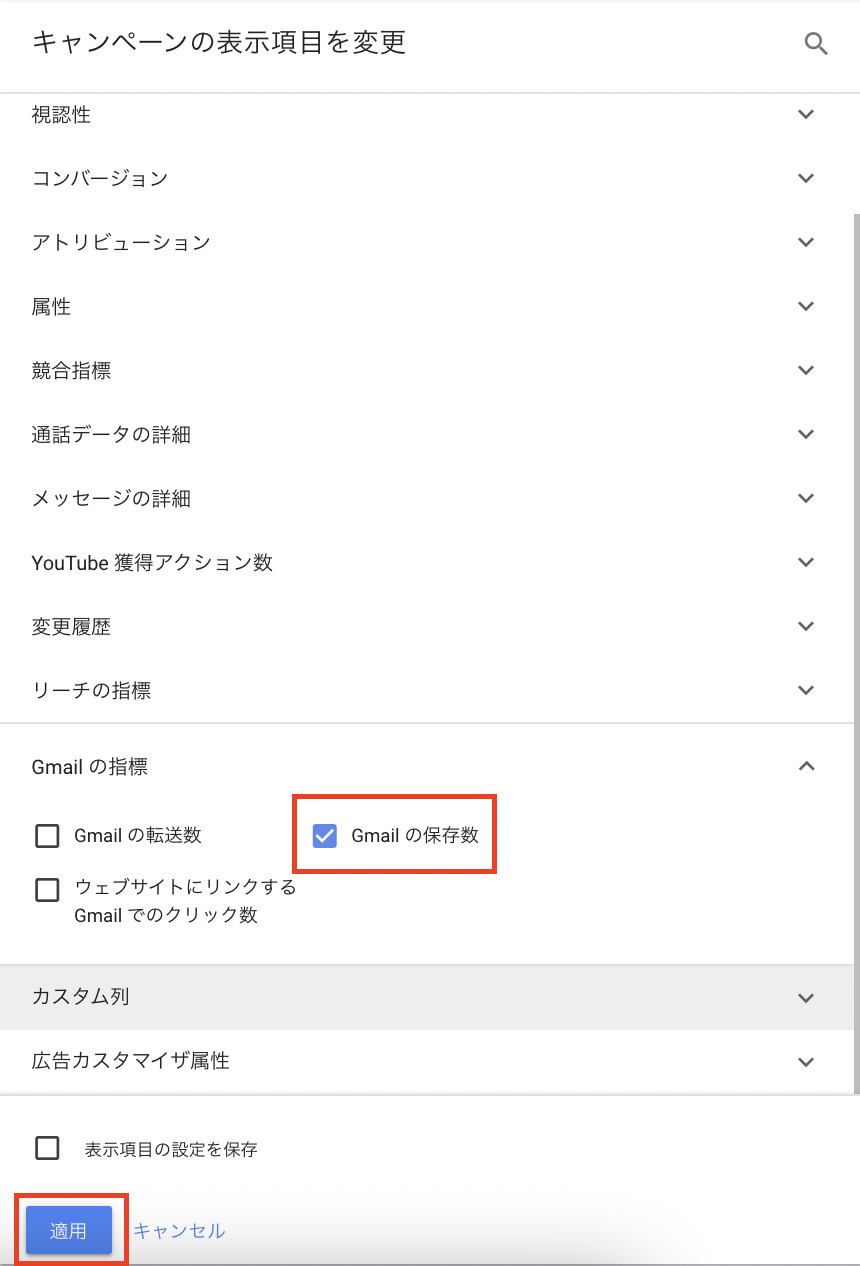This screenshot has height=1266, width=860.
Task: Open the 変更履歴 section chevron
Action: [807, 627]
